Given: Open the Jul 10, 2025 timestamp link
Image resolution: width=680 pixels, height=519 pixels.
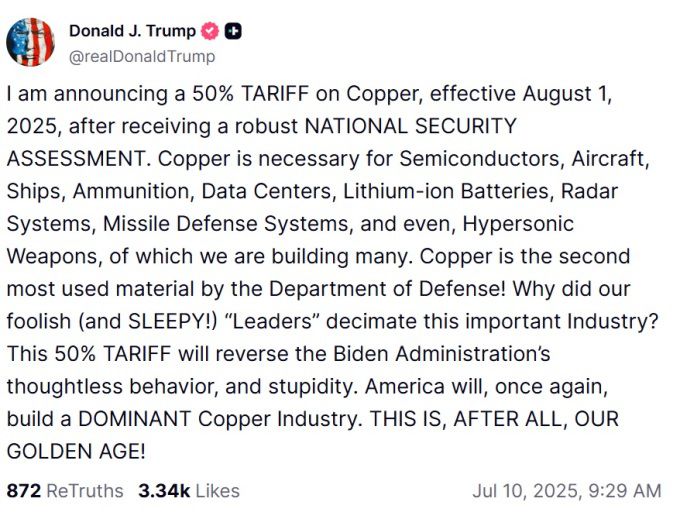Looking at the screenshot, I should (566, 491).
